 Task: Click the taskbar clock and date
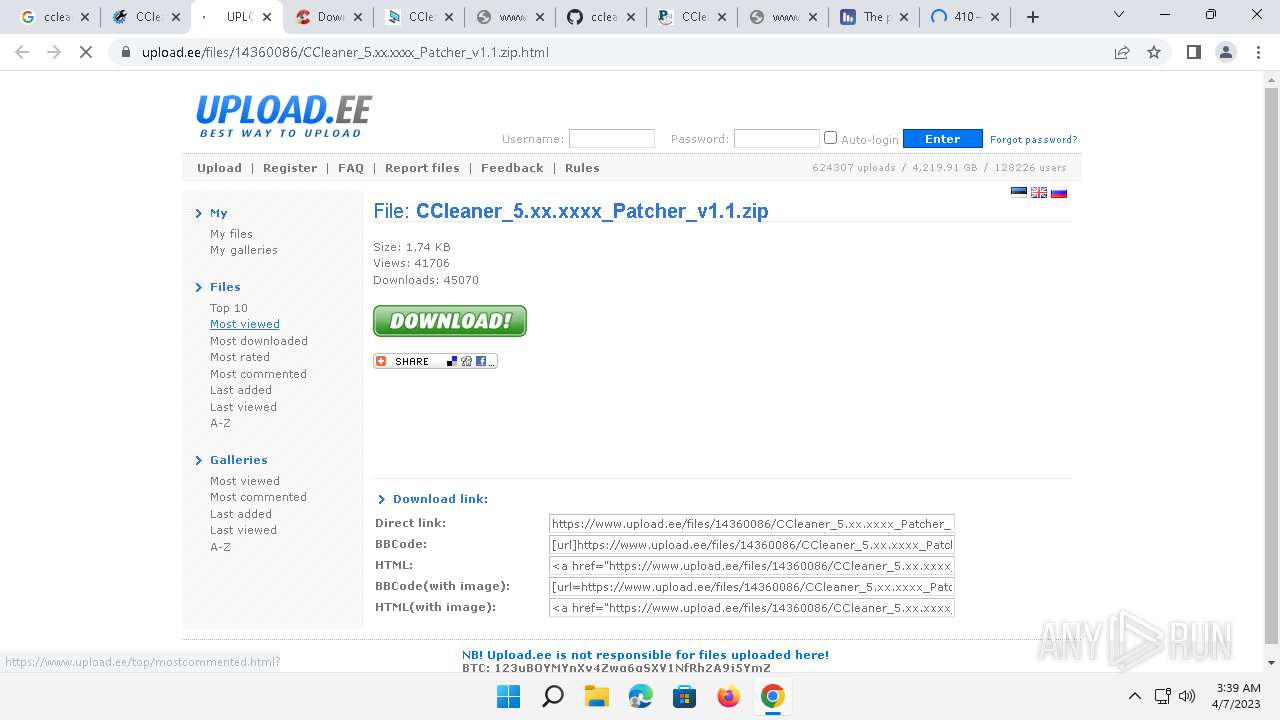[x=1238, y=696]
